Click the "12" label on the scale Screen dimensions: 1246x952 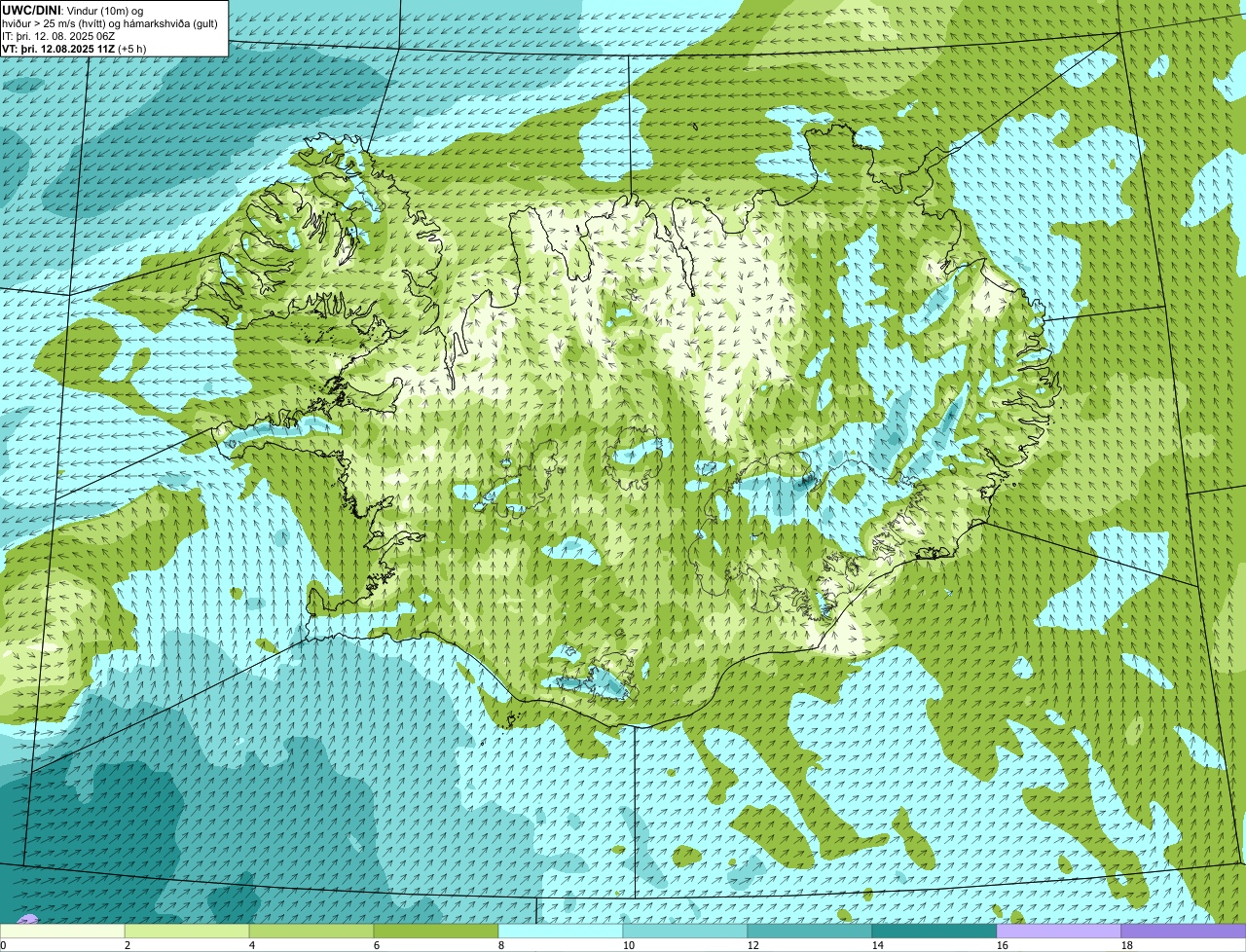[x=753, y=945]
